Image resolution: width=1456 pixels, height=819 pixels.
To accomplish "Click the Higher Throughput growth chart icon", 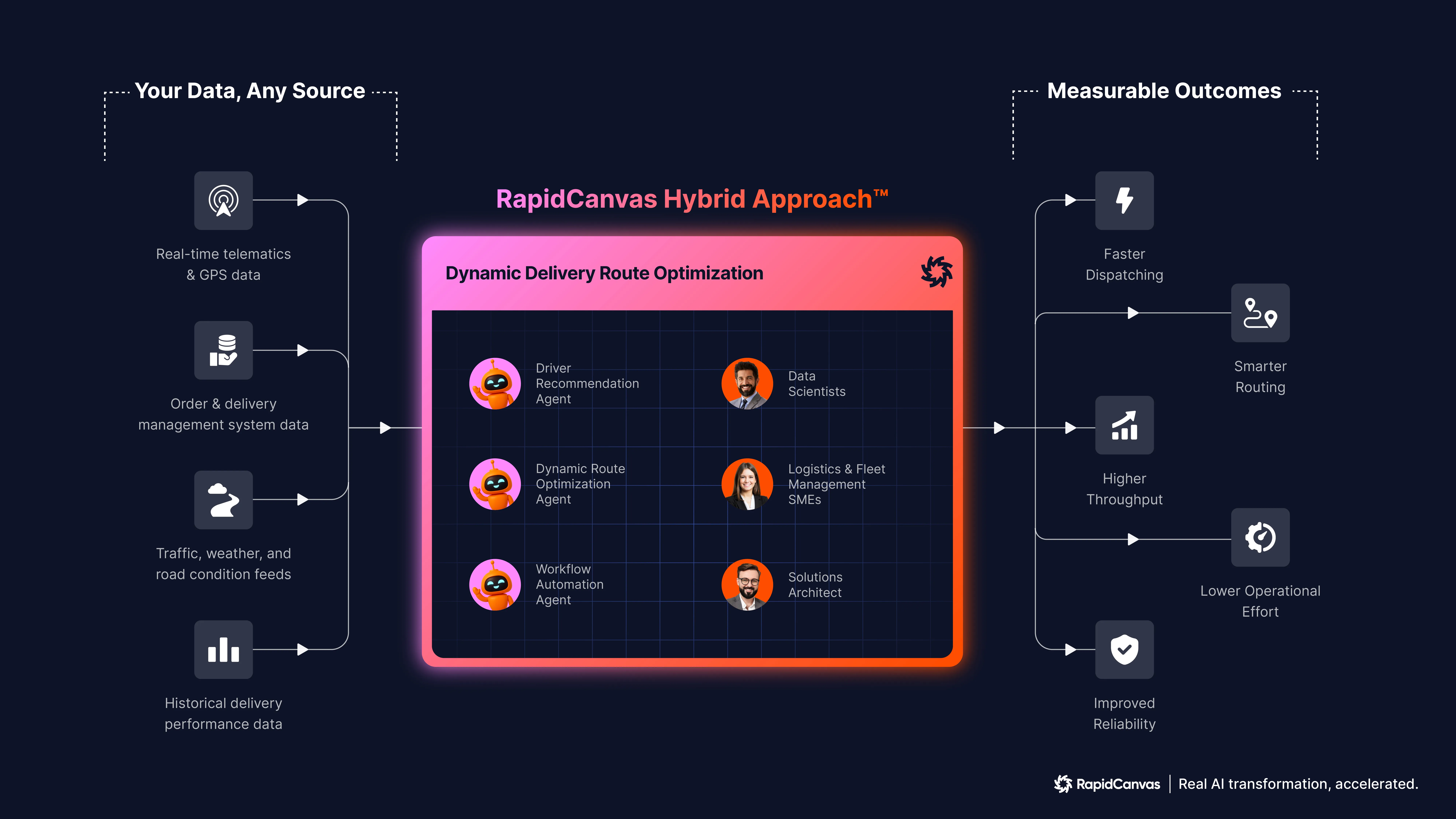I will [1124, 425].
